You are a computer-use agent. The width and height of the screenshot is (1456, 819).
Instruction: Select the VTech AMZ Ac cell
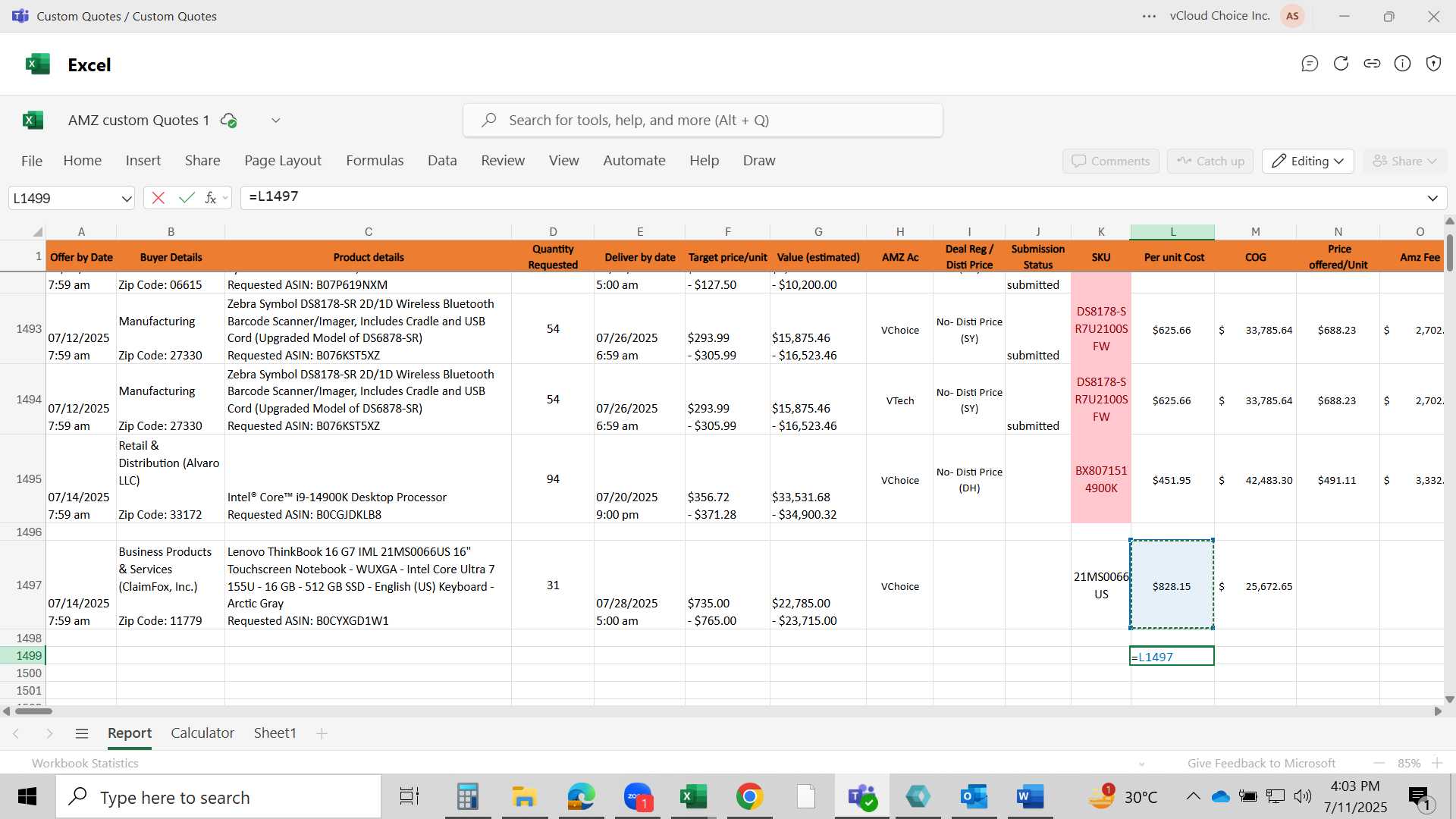(x=899, y=400)
